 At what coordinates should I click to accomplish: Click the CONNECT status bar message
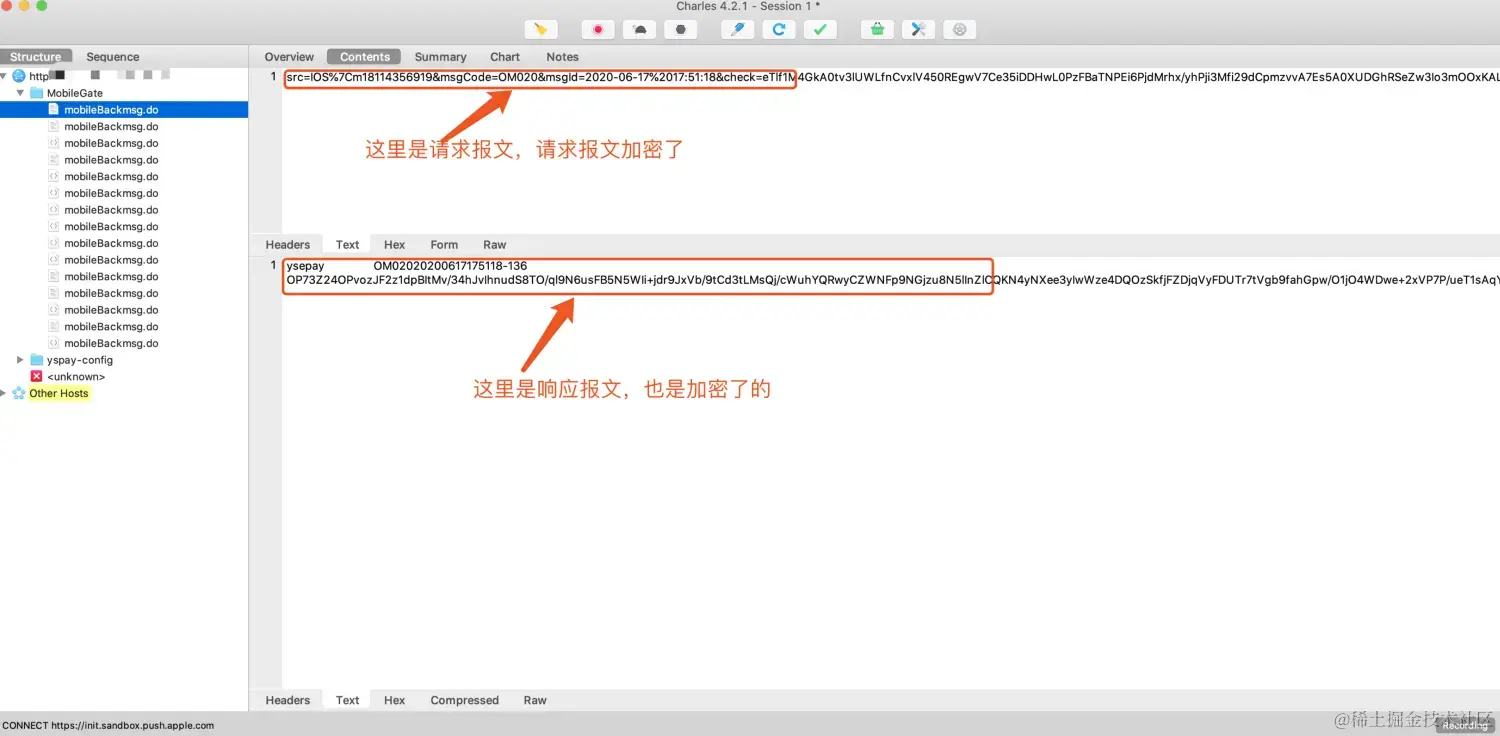pyautogui.click(x=108, y=726)
